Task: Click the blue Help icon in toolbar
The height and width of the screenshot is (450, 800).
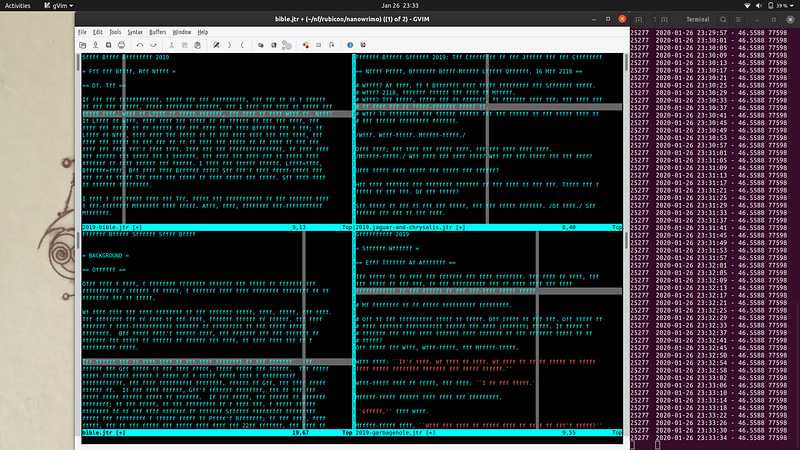Action: pyautogui.click(x=350, y=45)
